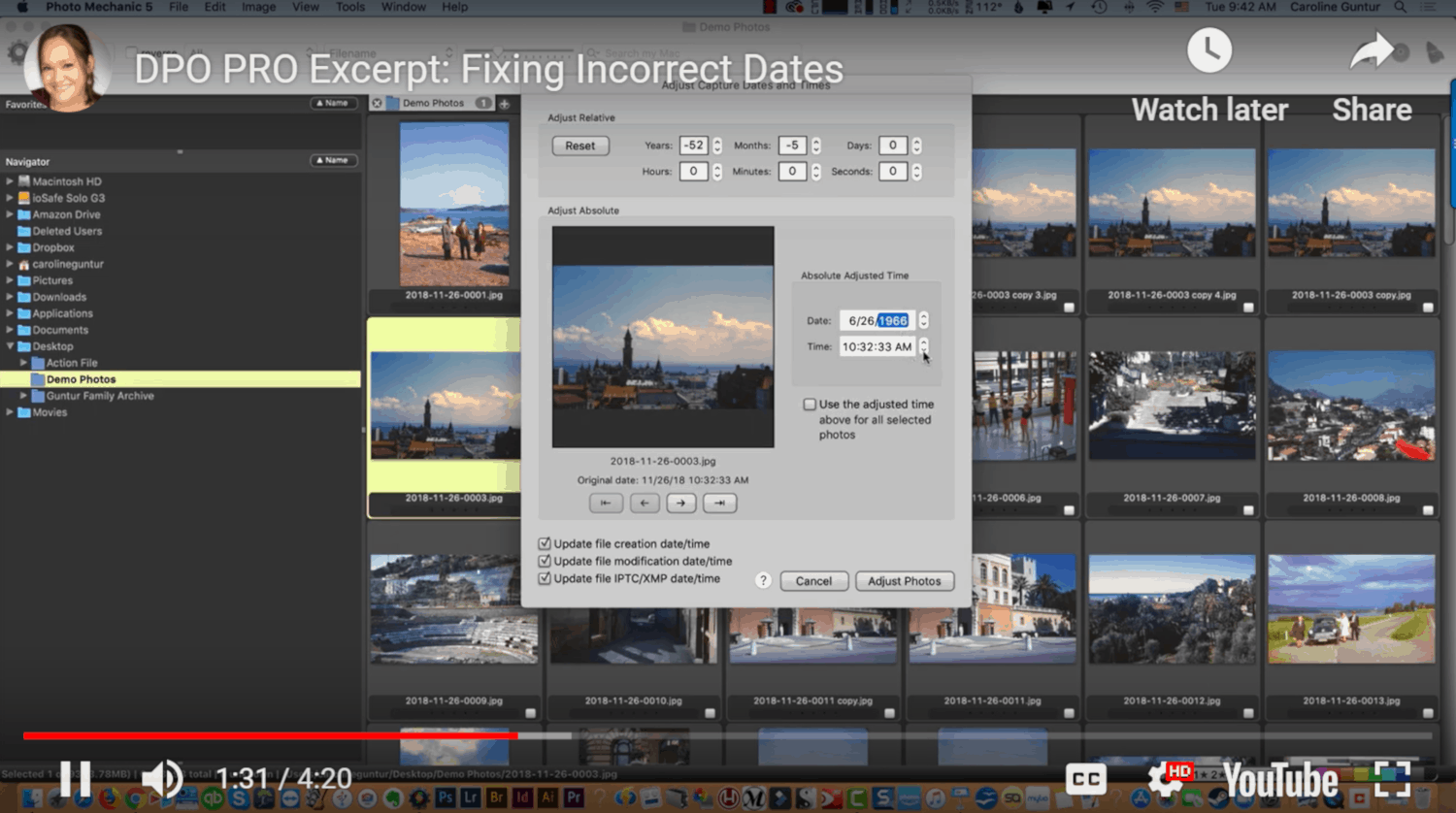Uncheck Update file modification date/time
This screenshot has width=1456, height=813.
545,562
